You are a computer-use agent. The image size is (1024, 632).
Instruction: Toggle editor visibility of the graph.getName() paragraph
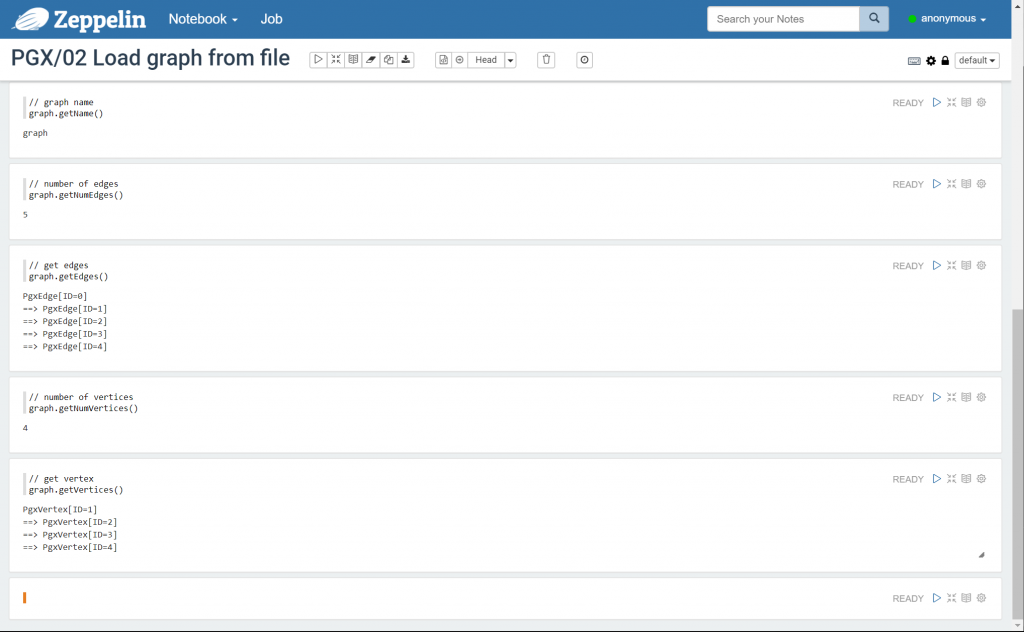[952, 102]
